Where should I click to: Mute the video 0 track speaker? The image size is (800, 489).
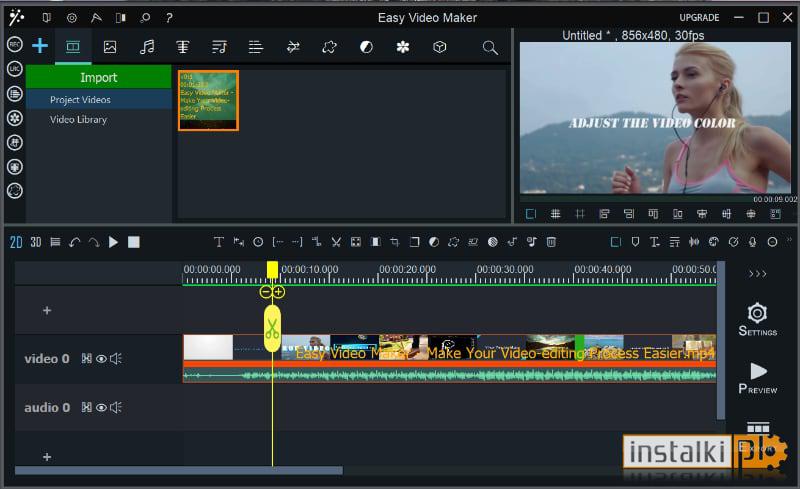click(x=116, y=359)
